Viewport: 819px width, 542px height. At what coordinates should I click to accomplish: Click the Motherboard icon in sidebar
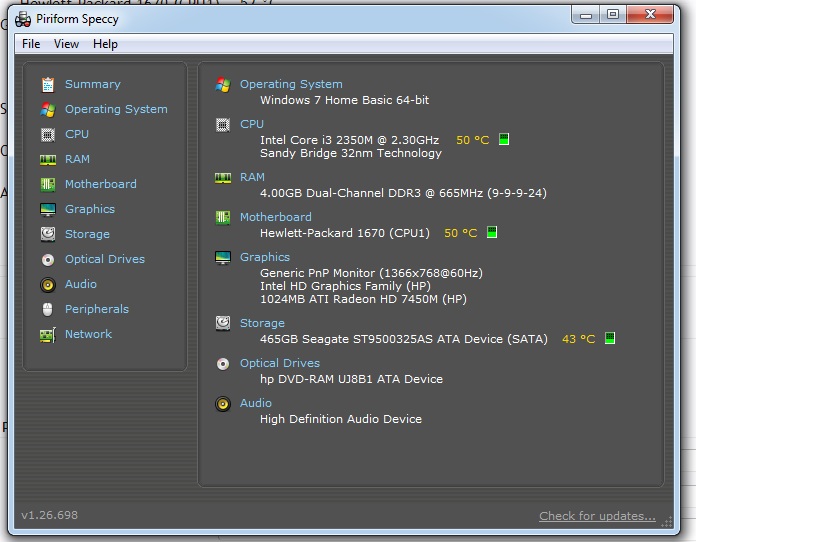coord(48,184)
